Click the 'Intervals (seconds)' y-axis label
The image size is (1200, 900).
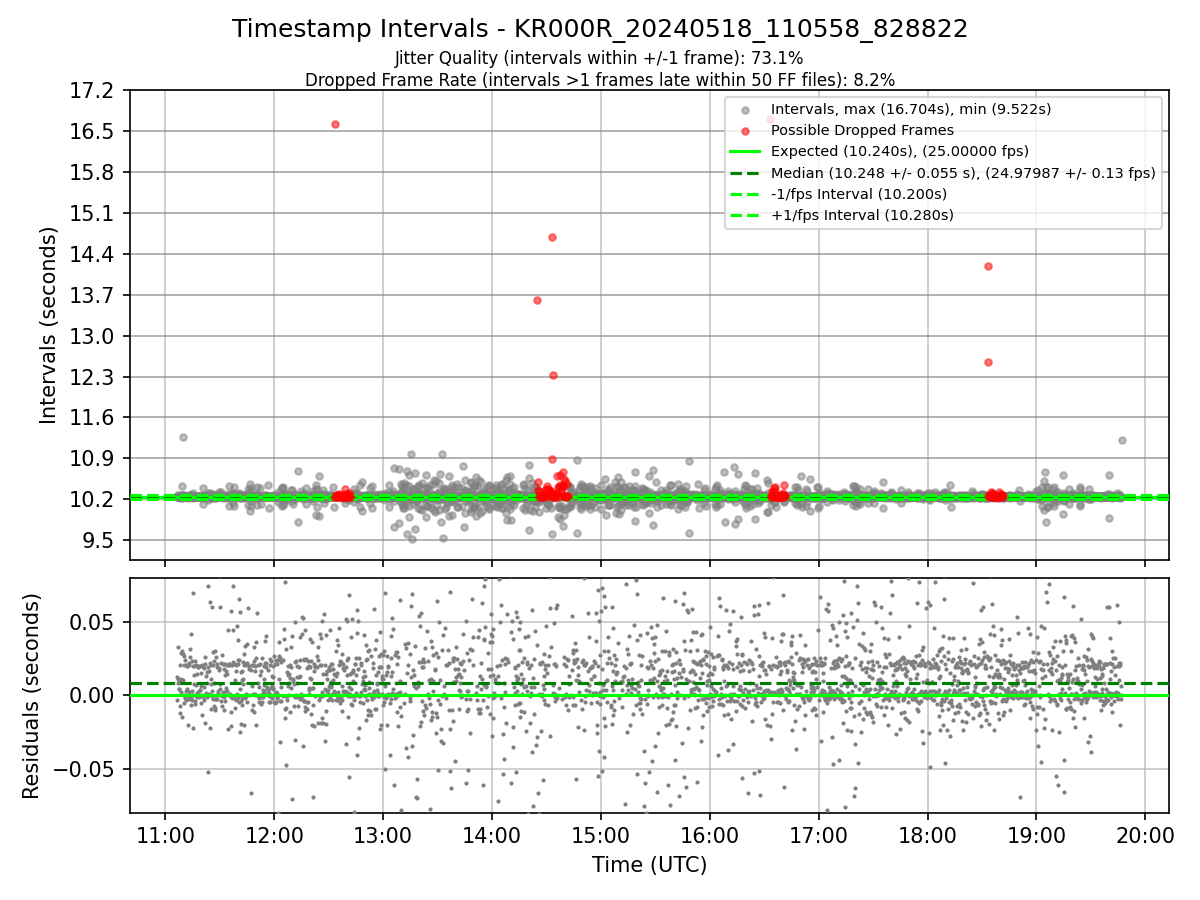48,324
